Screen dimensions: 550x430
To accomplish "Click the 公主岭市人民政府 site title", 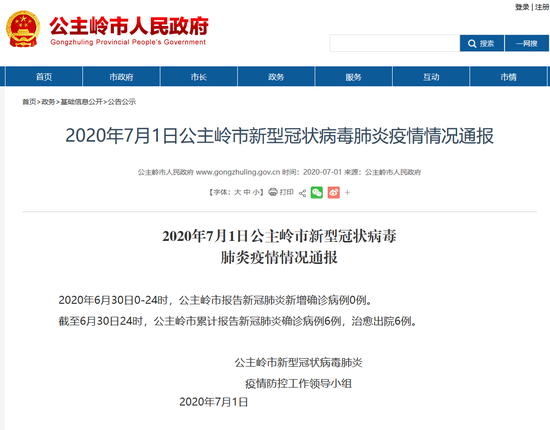I will 129,26.
